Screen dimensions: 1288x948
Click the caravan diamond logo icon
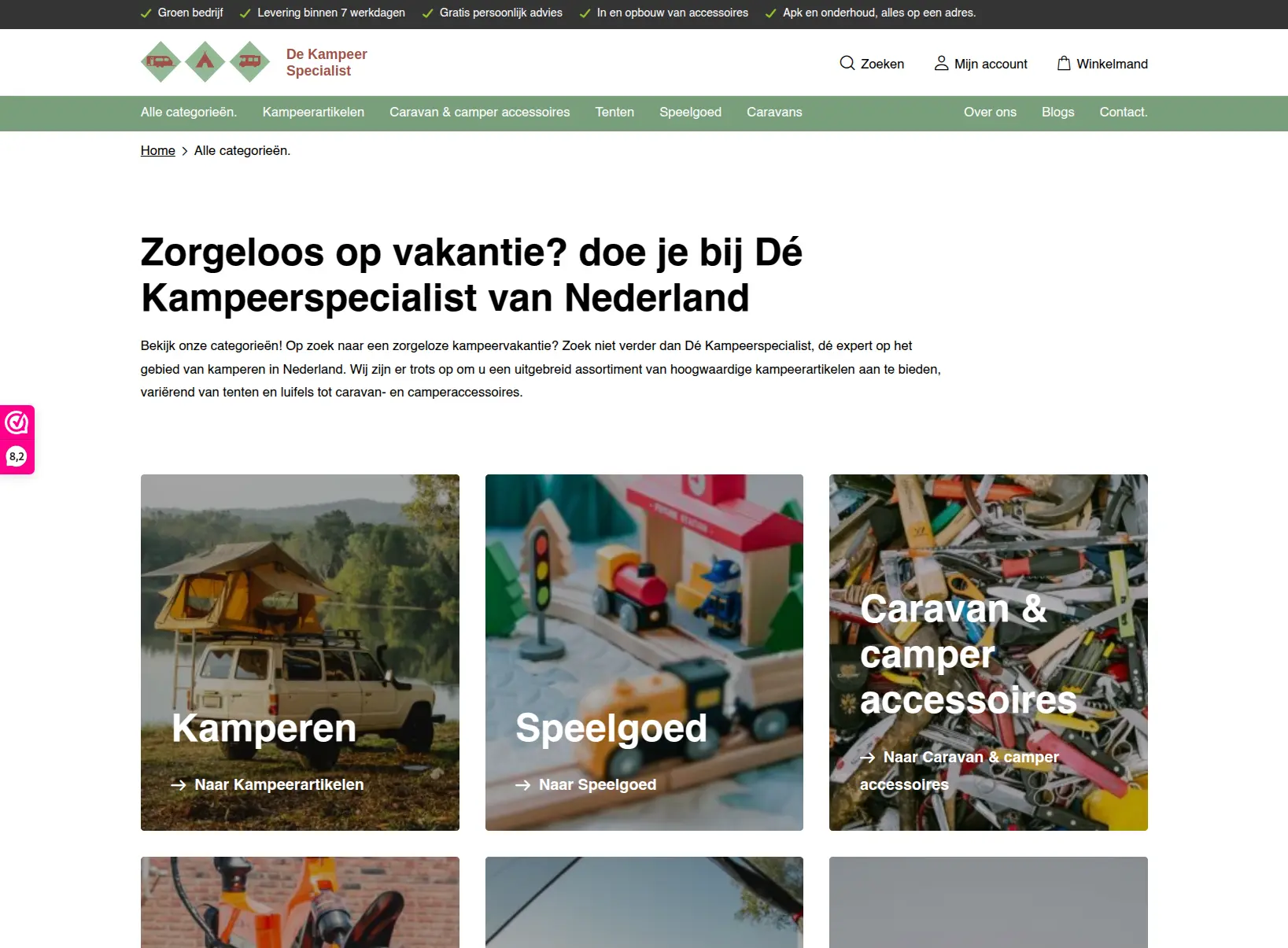click(x=250, y=61)
